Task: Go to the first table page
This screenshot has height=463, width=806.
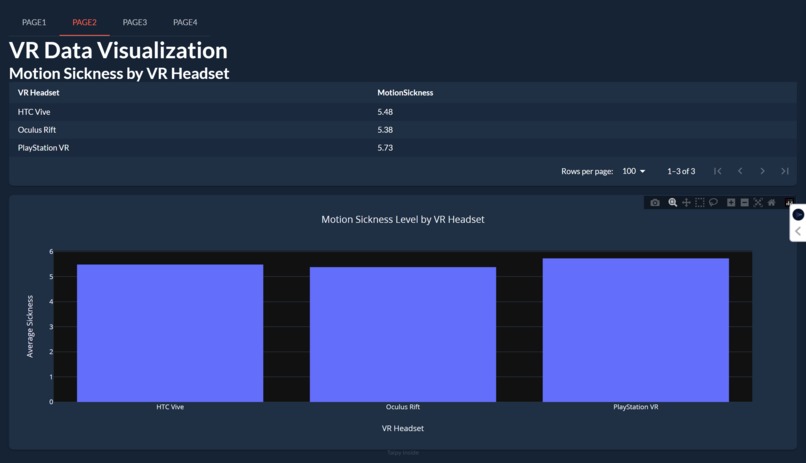Action: (x=718, y=171)
